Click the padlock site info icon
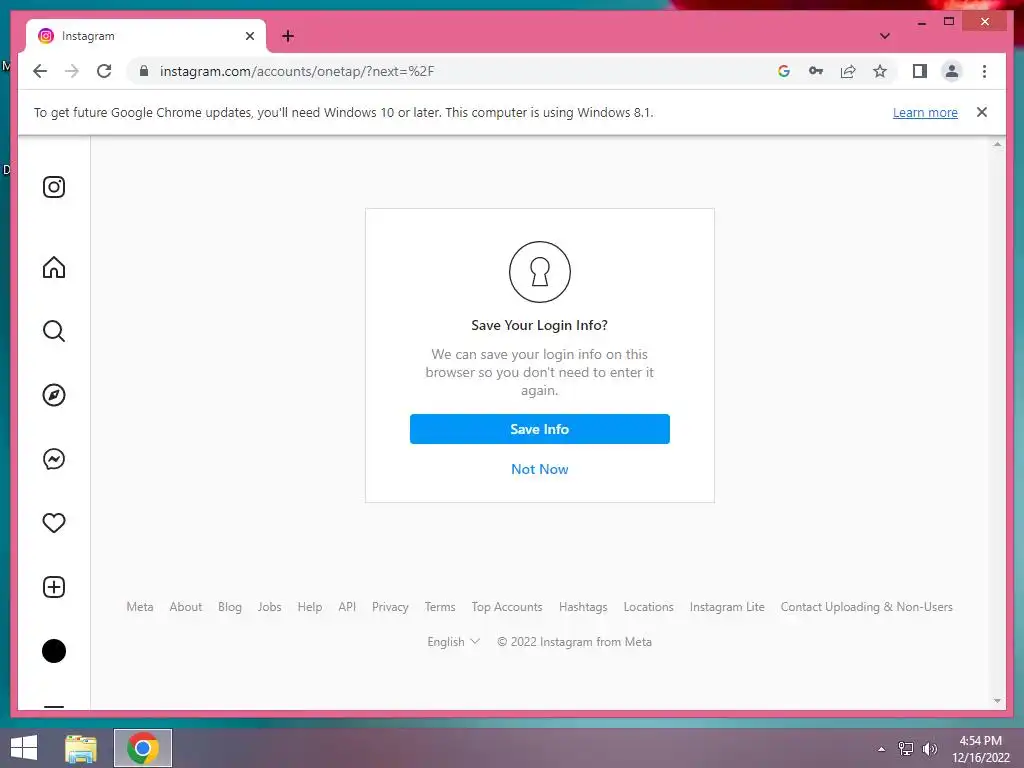 click(x=144, y=71)
